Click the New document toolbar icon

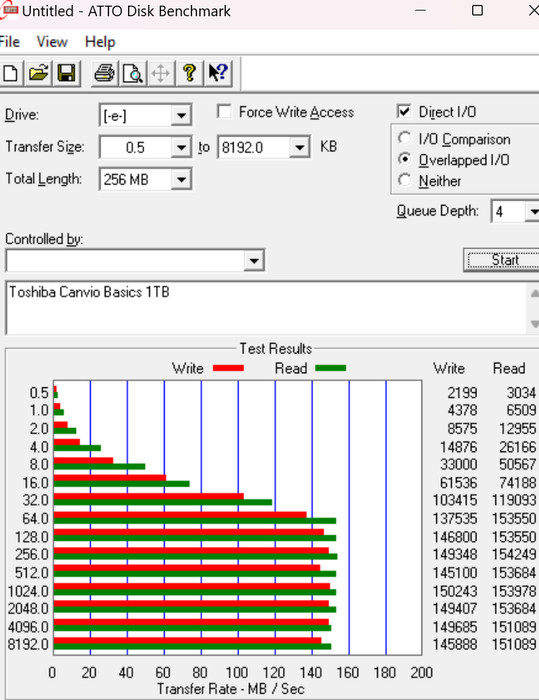click(10, 73)
